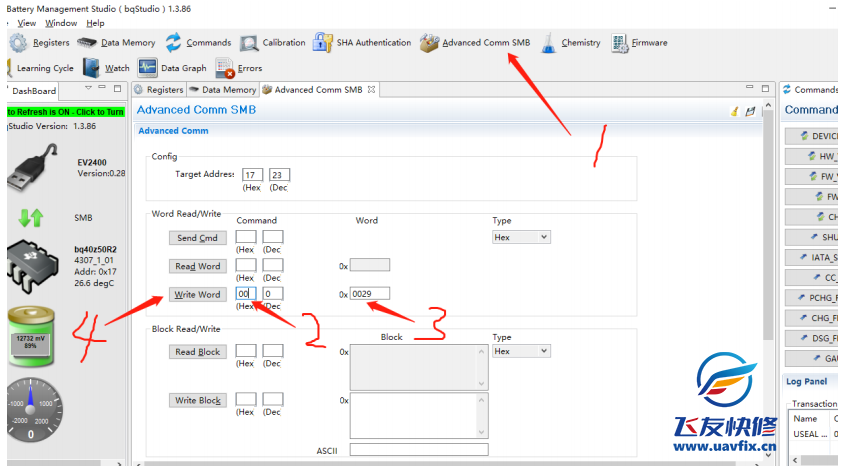Click the Write Word button

(x=197, y=295)
